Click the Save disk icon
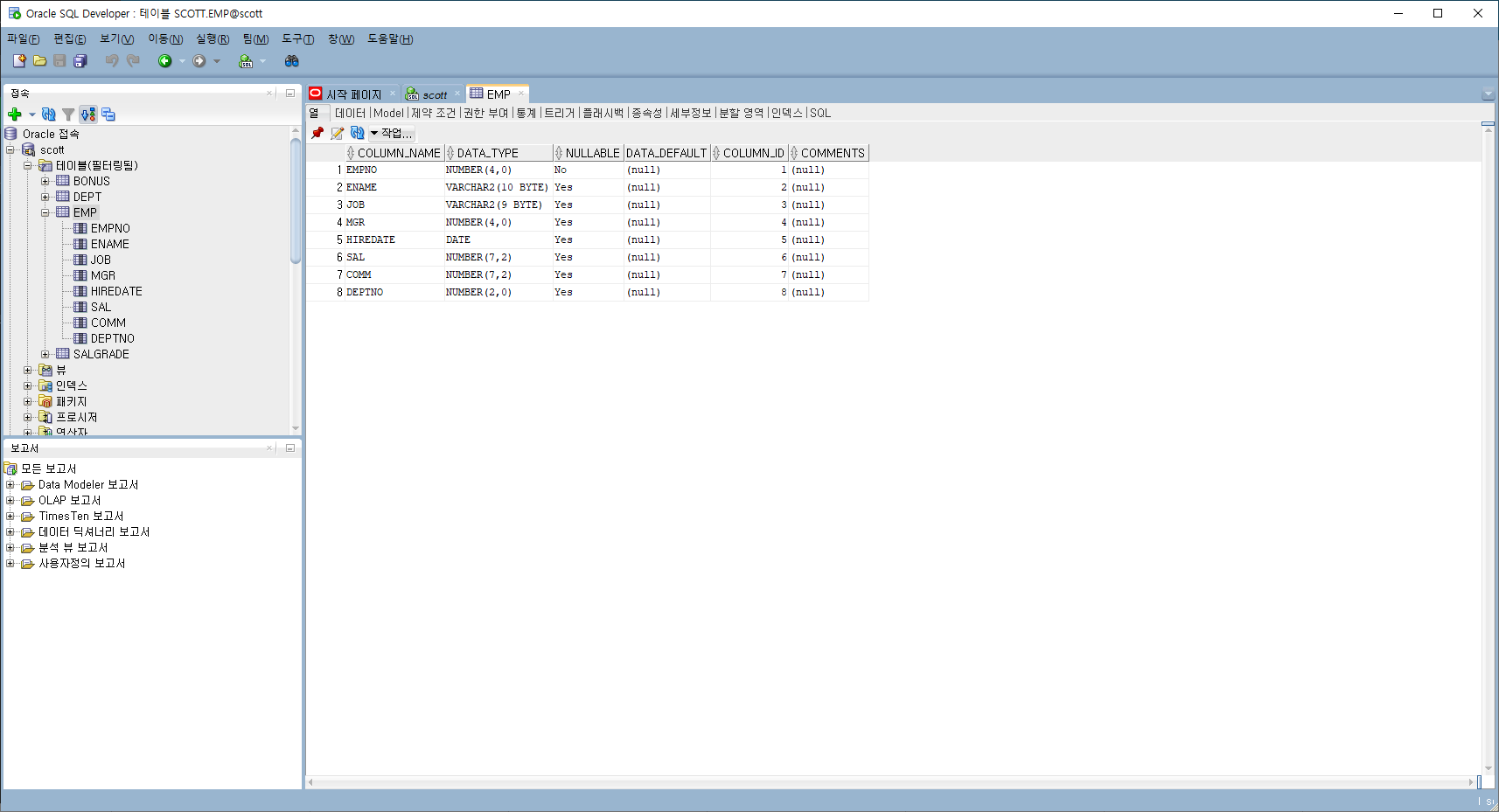Viewport: 1499px width, 812px height. click(x=59, y=61)
